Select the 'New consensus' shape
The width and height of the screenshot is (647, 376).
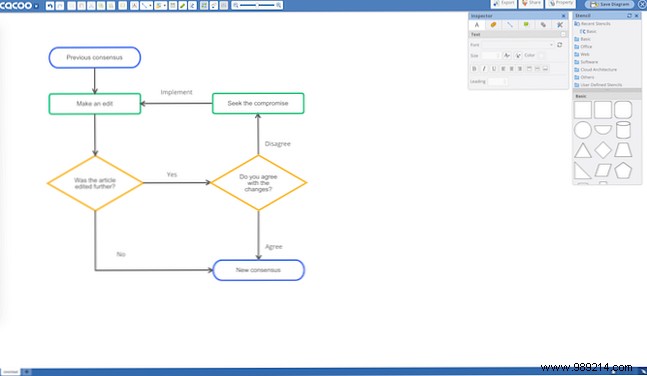pos(258,270)
